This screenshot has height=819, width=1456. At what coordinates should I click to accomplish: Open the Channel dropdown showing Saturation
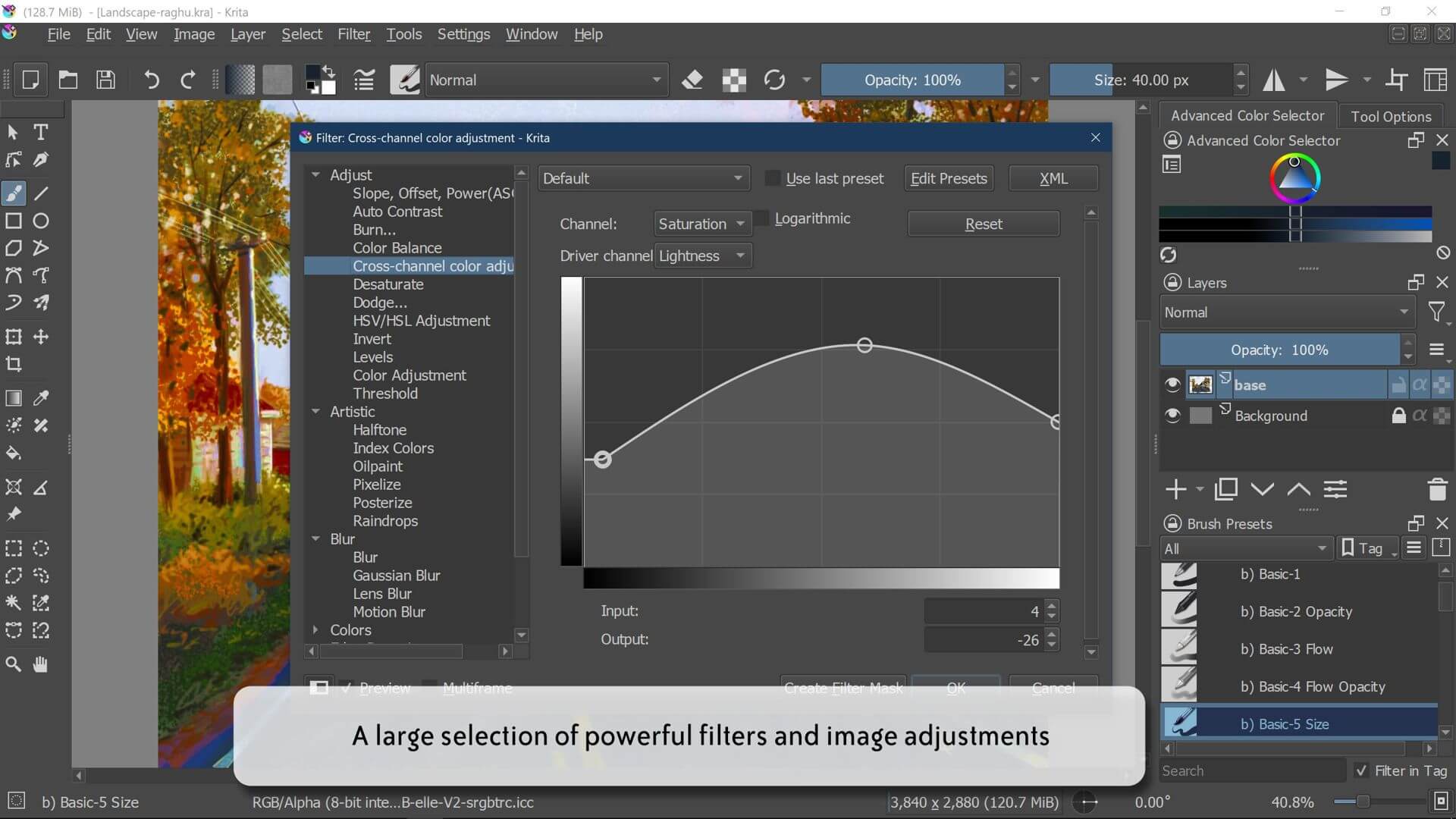(701, 224)
